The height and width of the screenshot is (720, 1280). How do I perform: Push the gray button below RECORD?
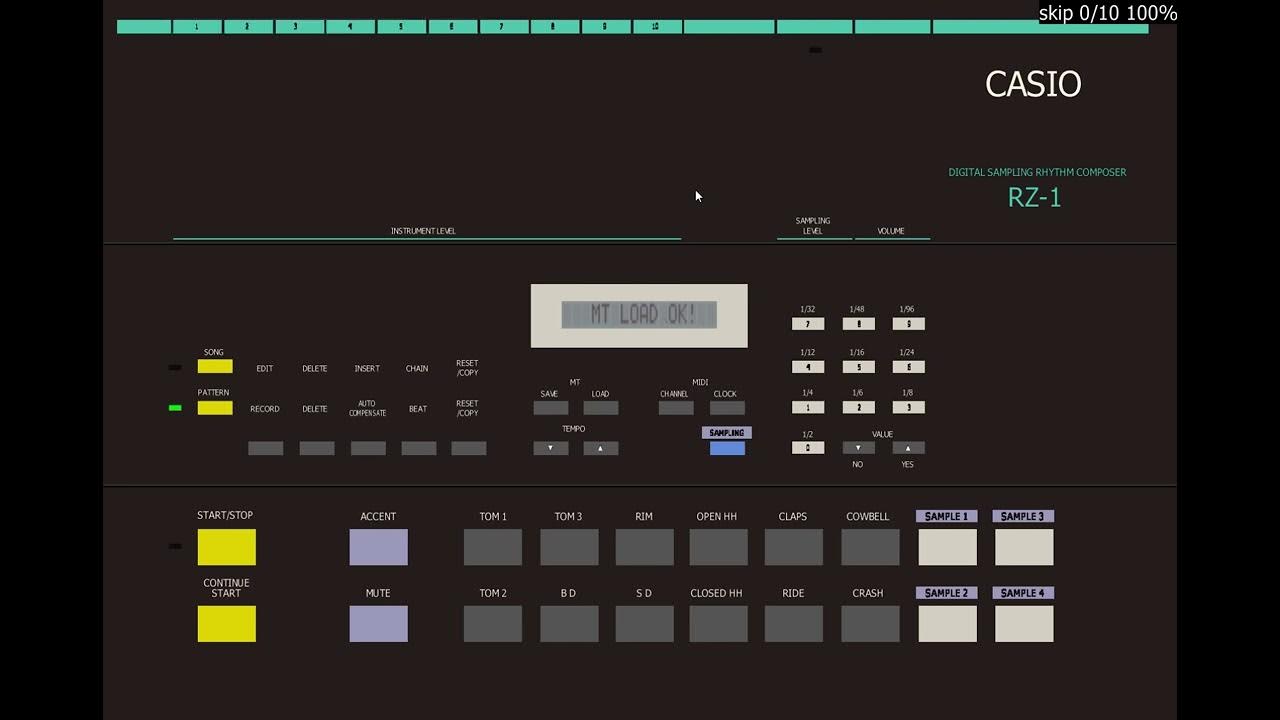pos(266,448)
